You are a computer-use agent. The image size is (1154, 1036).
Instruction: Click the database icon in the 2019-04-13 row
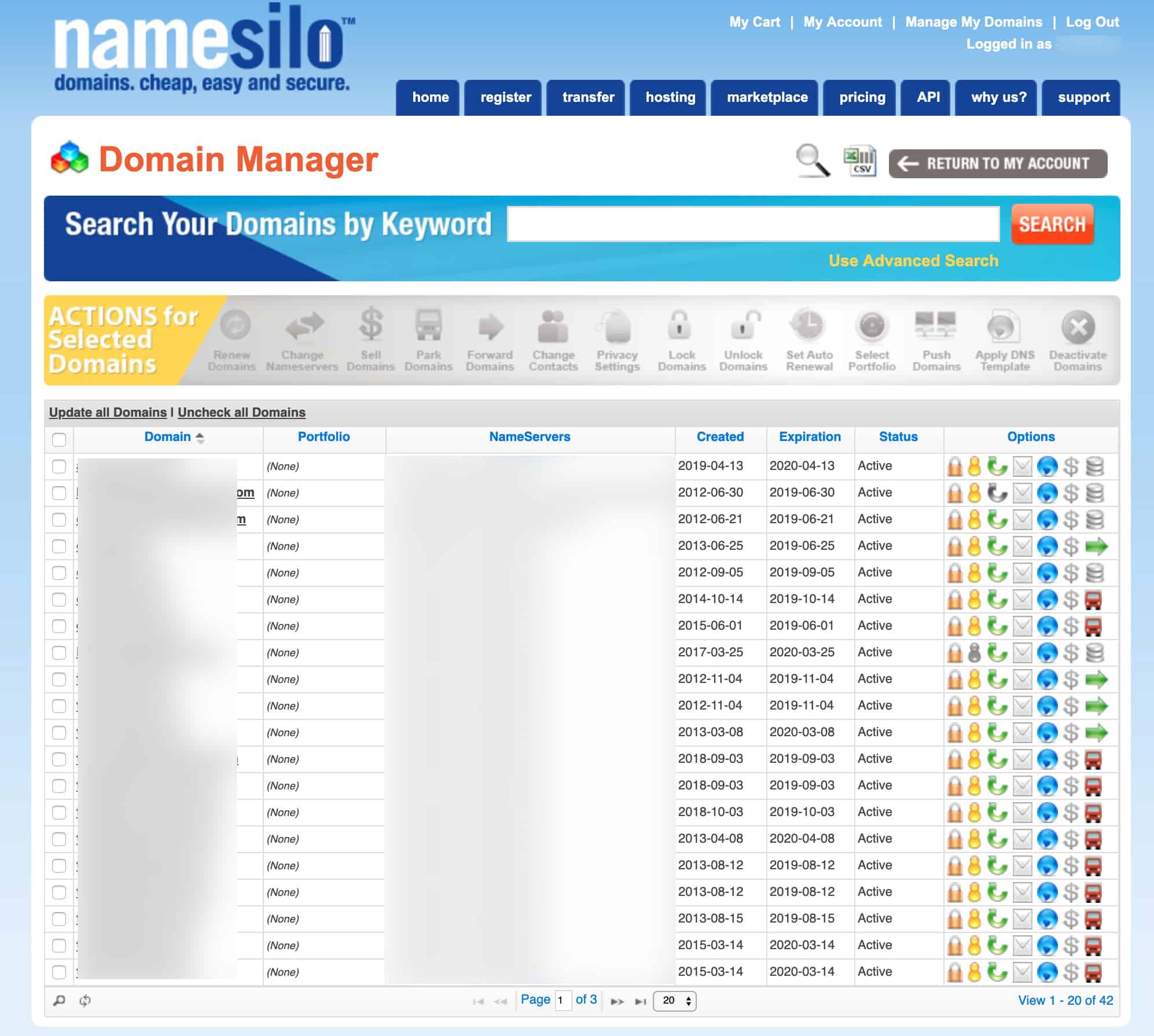click(x=1094, y=466)
